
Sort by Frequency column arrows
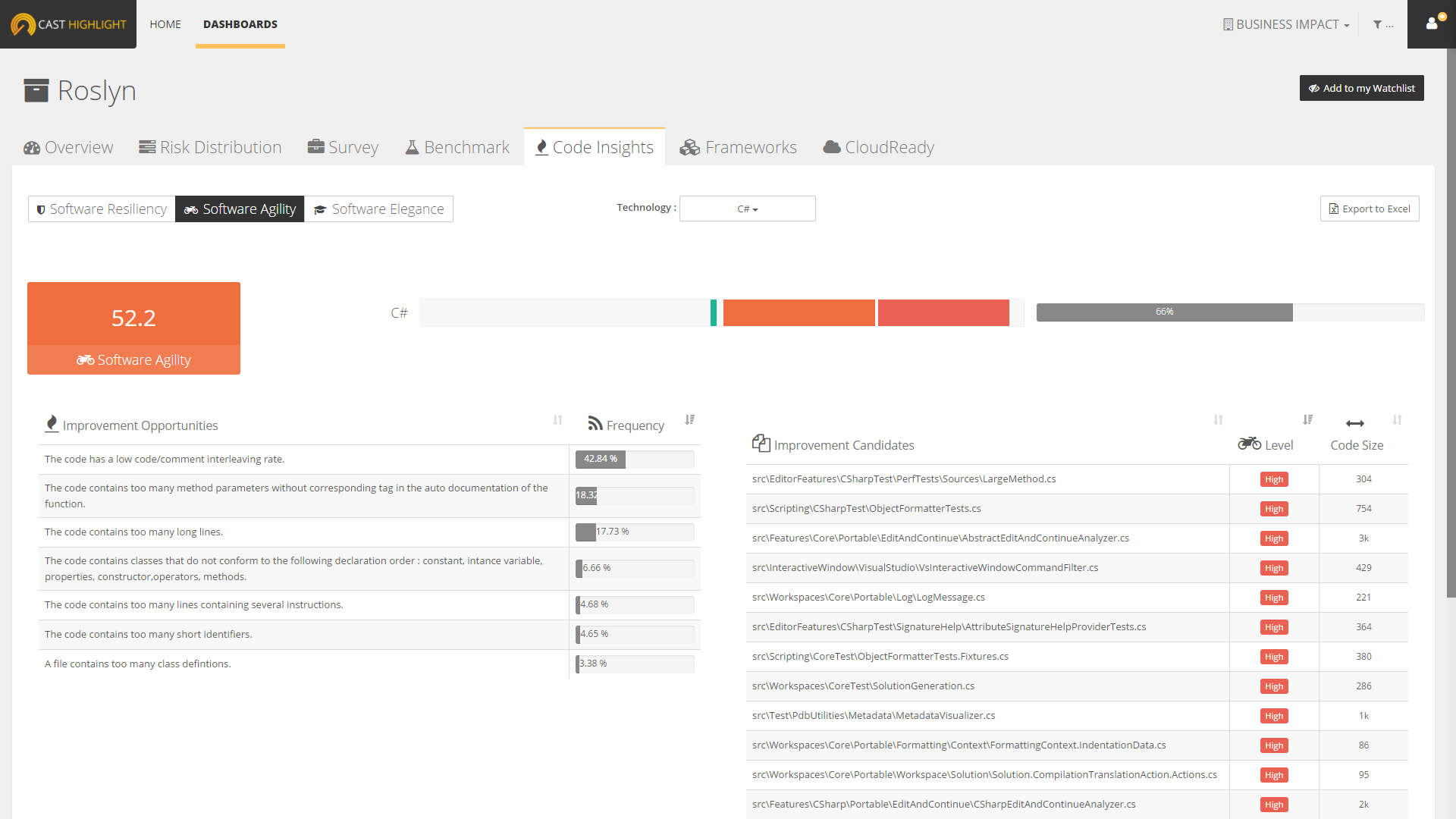(x=689, y=420)
